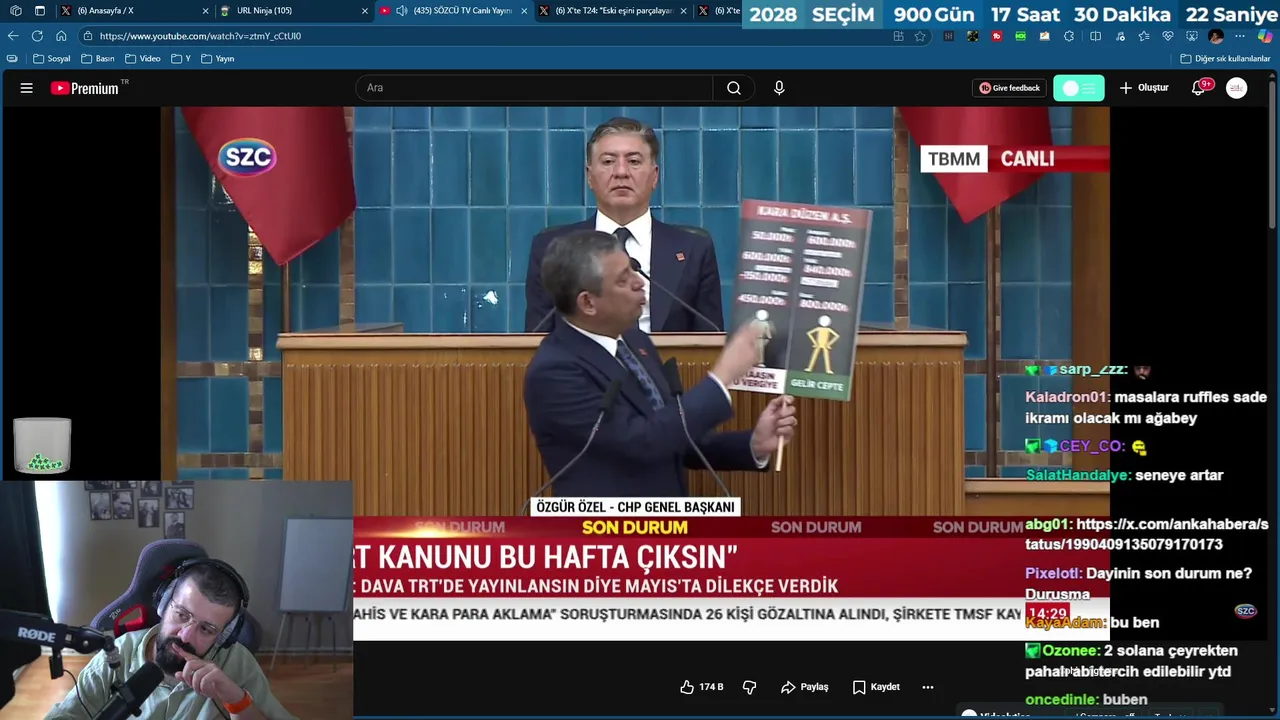Open Basın bookmarks folder
The width and height of the screenshot is (1280, 720).
click(98, 59)
